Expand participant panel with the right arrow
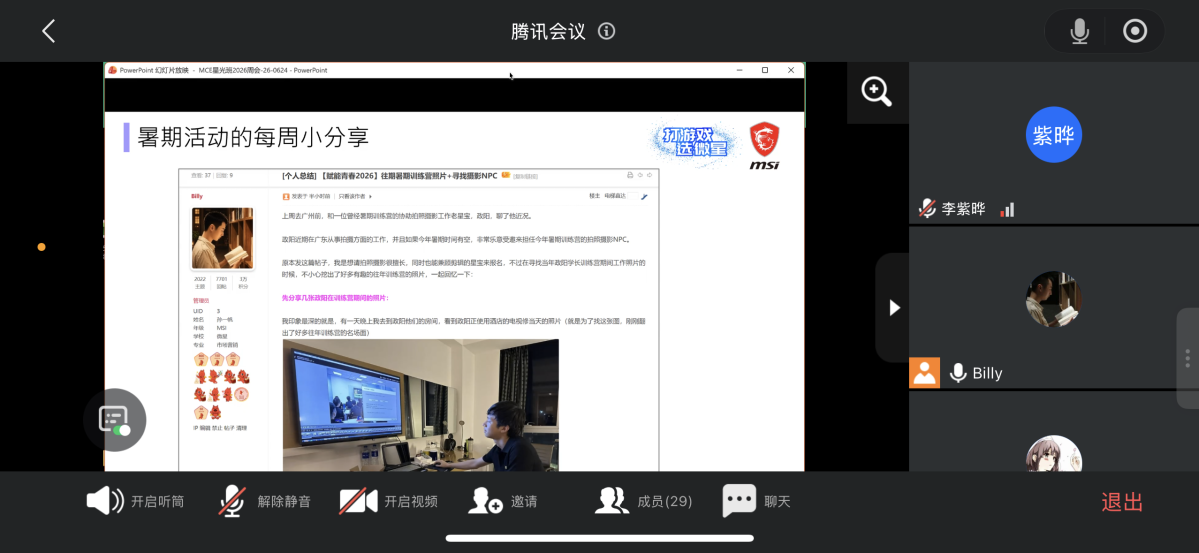Viewport: 1199px width, 553px height. [x=894, y=307]
